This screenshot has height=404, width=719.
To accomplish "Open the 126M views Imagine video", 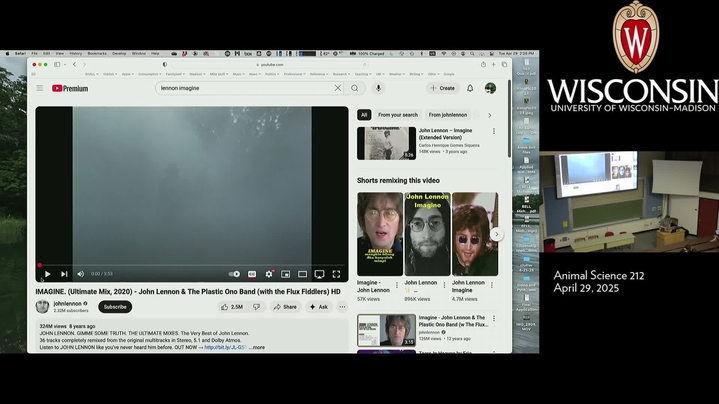I will pos(387,330).
